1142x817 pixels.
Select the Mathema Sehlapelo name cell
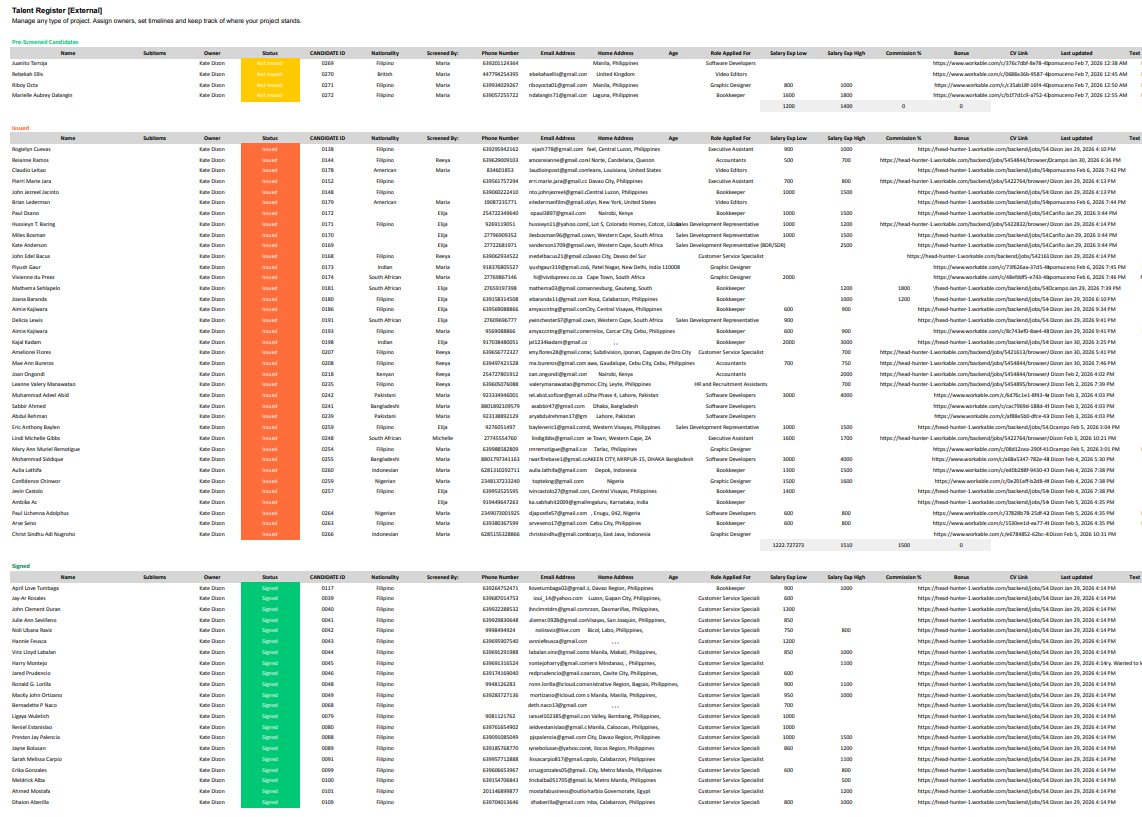point(36,288)
